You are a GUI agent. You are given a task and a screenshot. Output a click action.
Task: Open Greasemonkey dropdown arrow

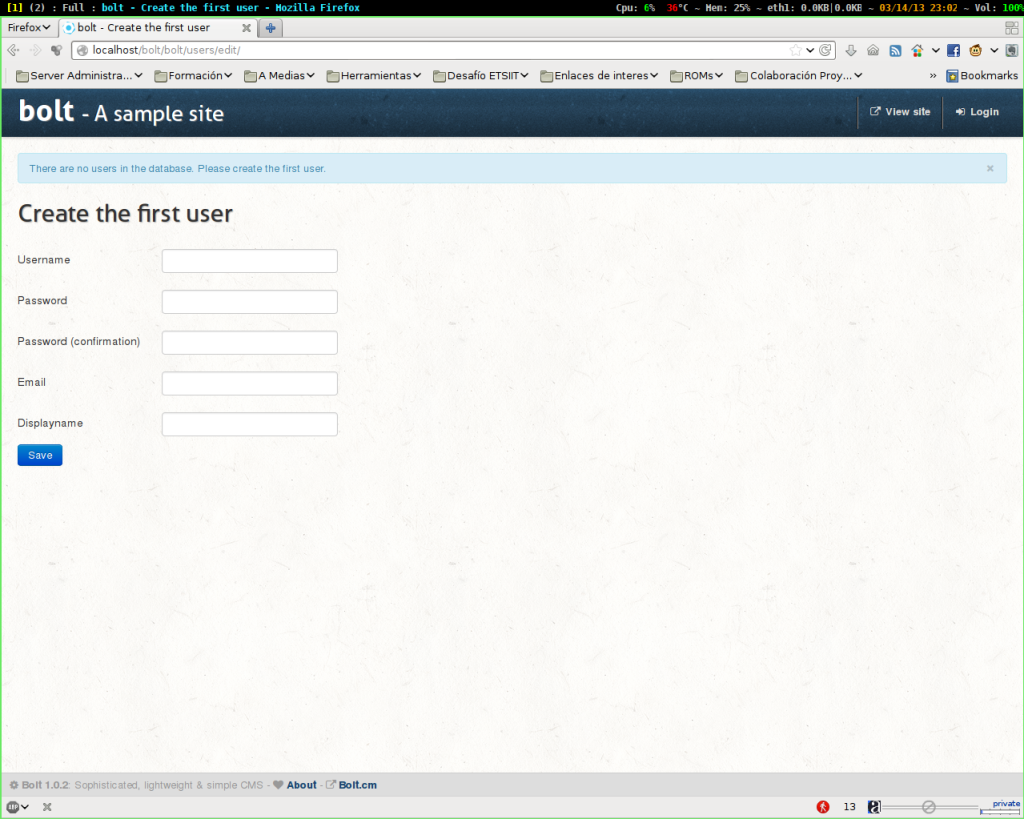[x=994, y=50]
